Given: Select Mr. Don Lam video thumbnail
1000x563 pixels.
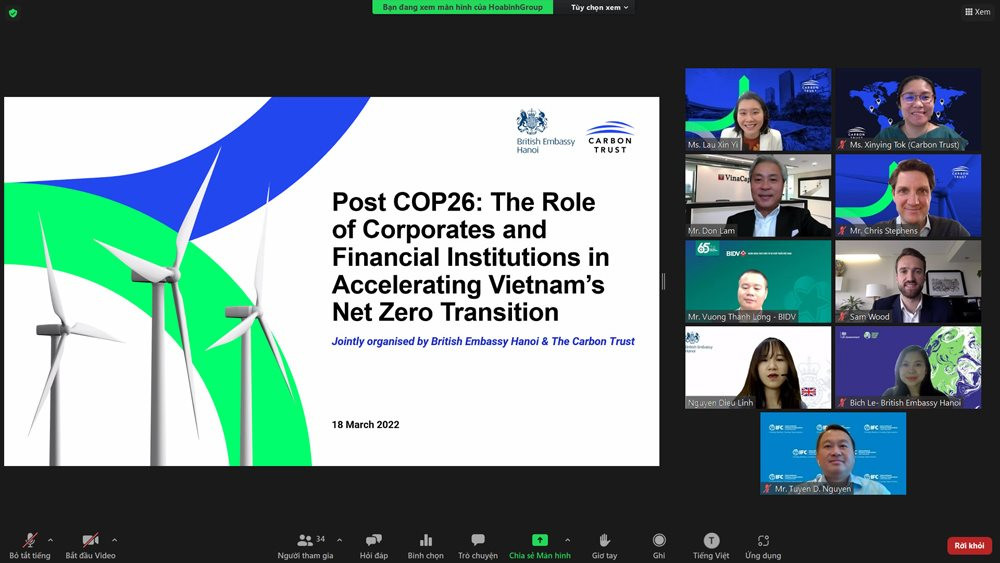Looking at the screenshot, I should [758, 195].
